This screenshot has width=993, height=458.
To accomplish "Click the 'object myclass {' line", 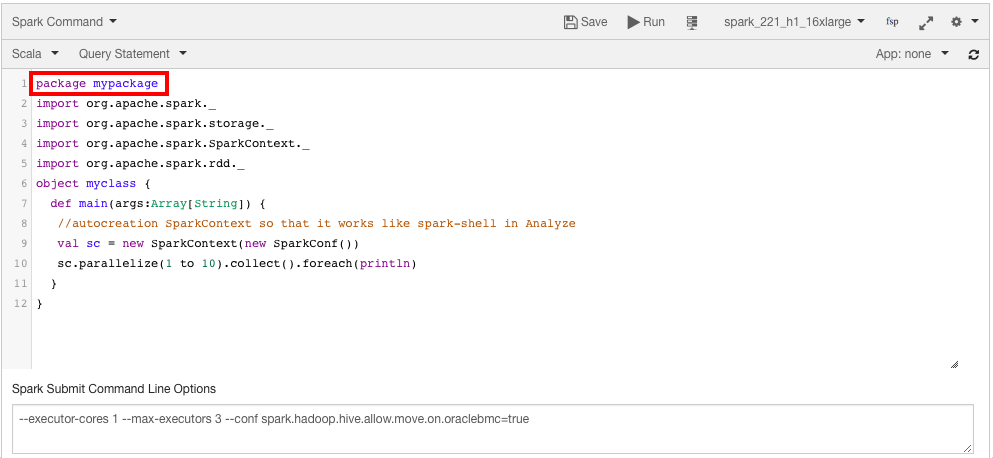I will click(x=93, y=184).
